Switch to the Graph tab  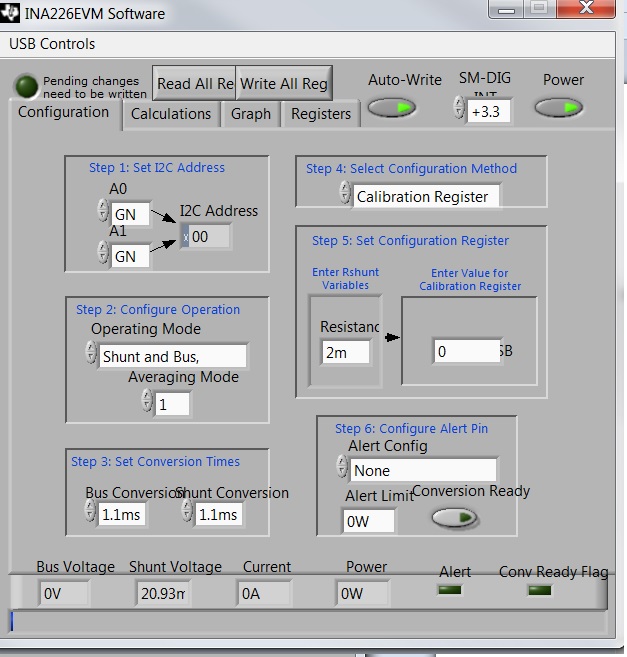click(x=251, y=114)
